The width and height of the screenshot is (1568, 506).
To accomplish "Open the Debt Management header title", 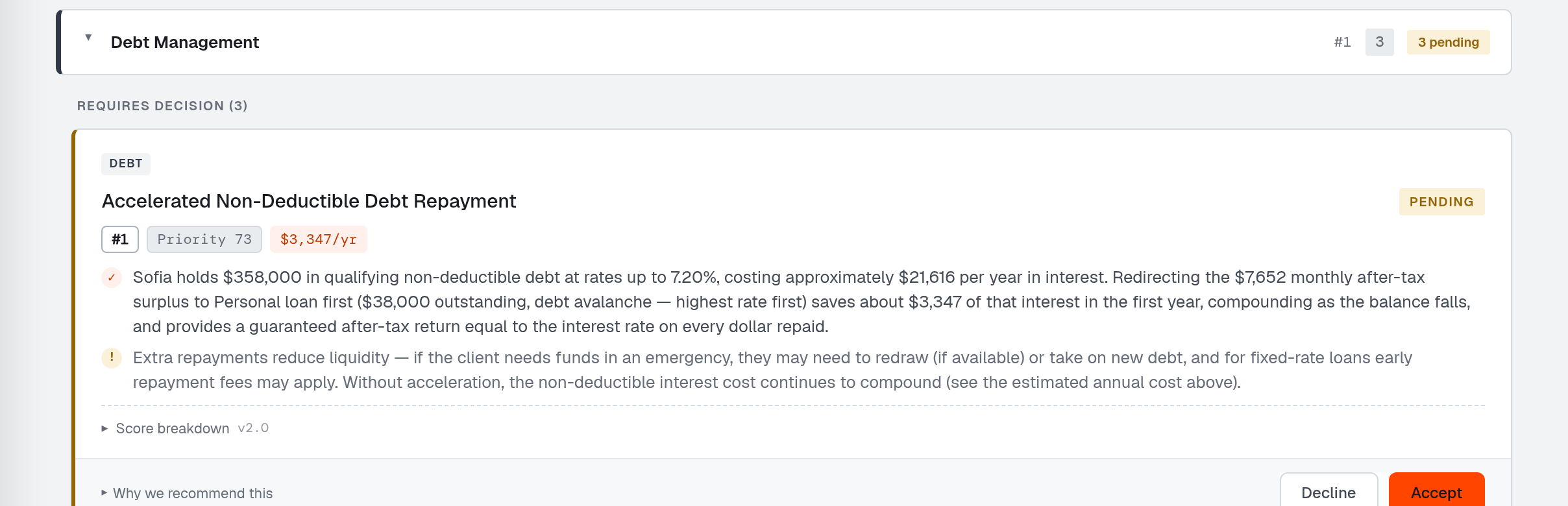I will pyautogui.click(x=185, y=42).
